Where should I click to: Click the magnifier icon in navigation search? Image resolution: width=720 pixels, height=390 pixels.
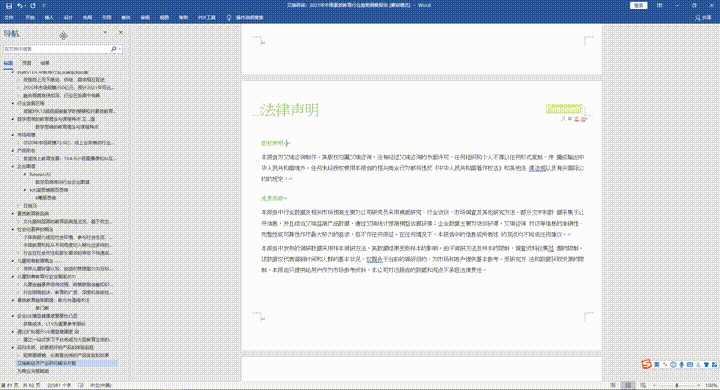tap(113, 49)
